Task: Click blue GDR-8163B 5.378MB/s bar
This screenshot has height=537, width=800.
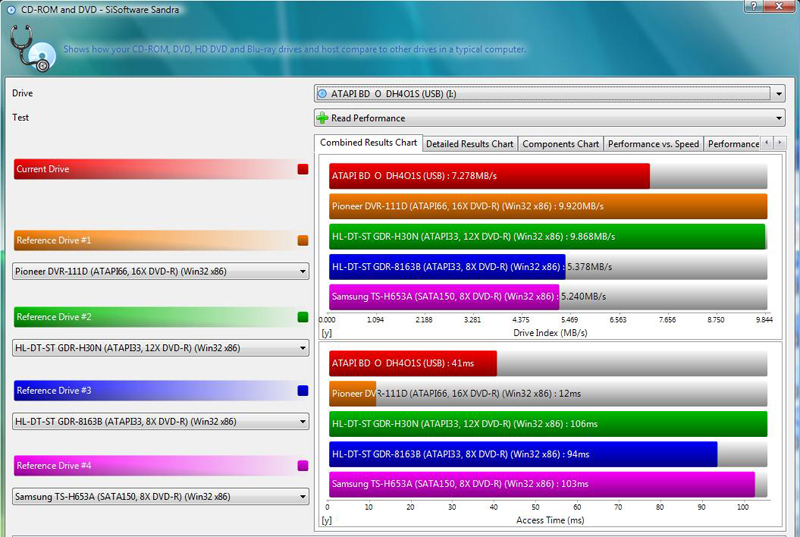Action: click(x=447, y=267)
